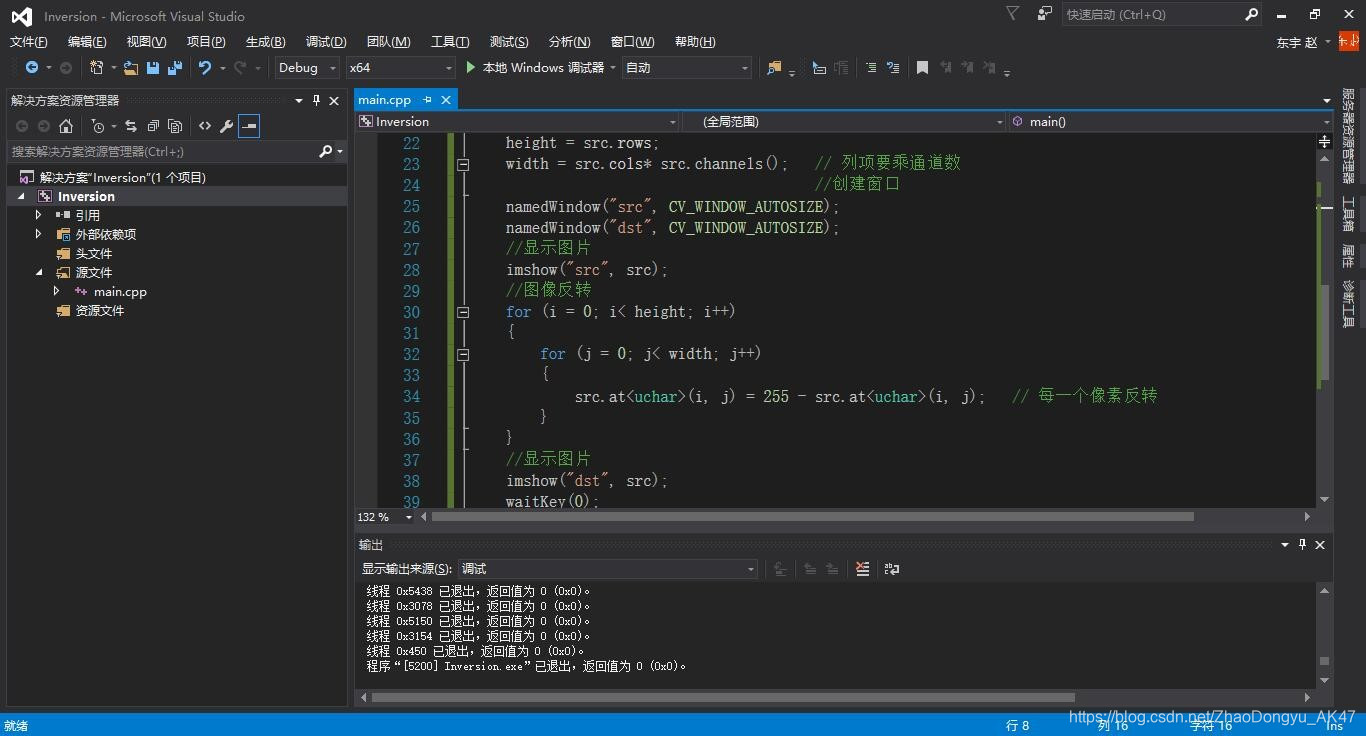Screen dimensions: 1366x736
Task: Pin the Solution Explorer panel
Action: tap(316, 100)
